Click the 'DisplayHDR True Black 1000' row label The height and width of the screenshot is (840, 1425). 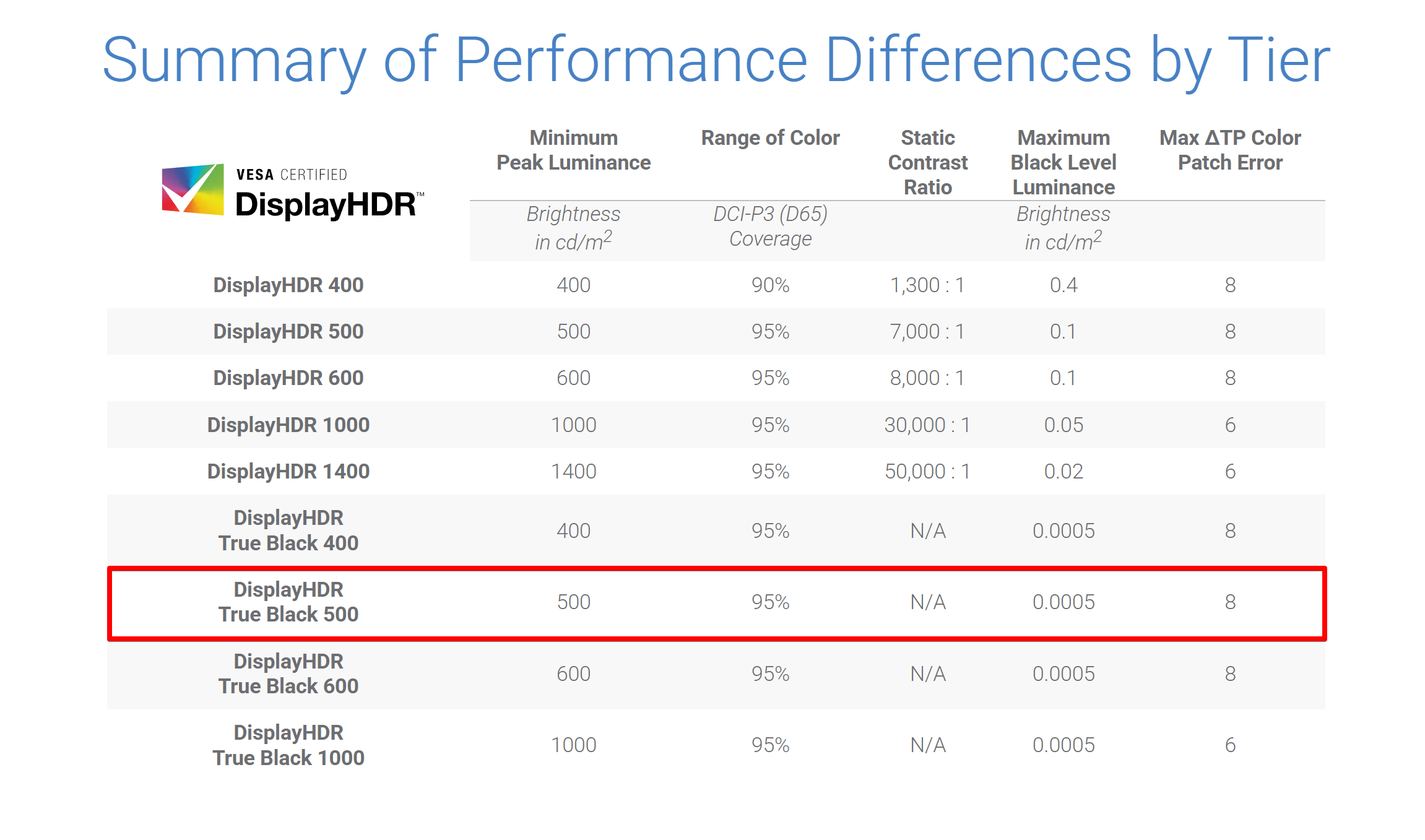coord(288,745)
